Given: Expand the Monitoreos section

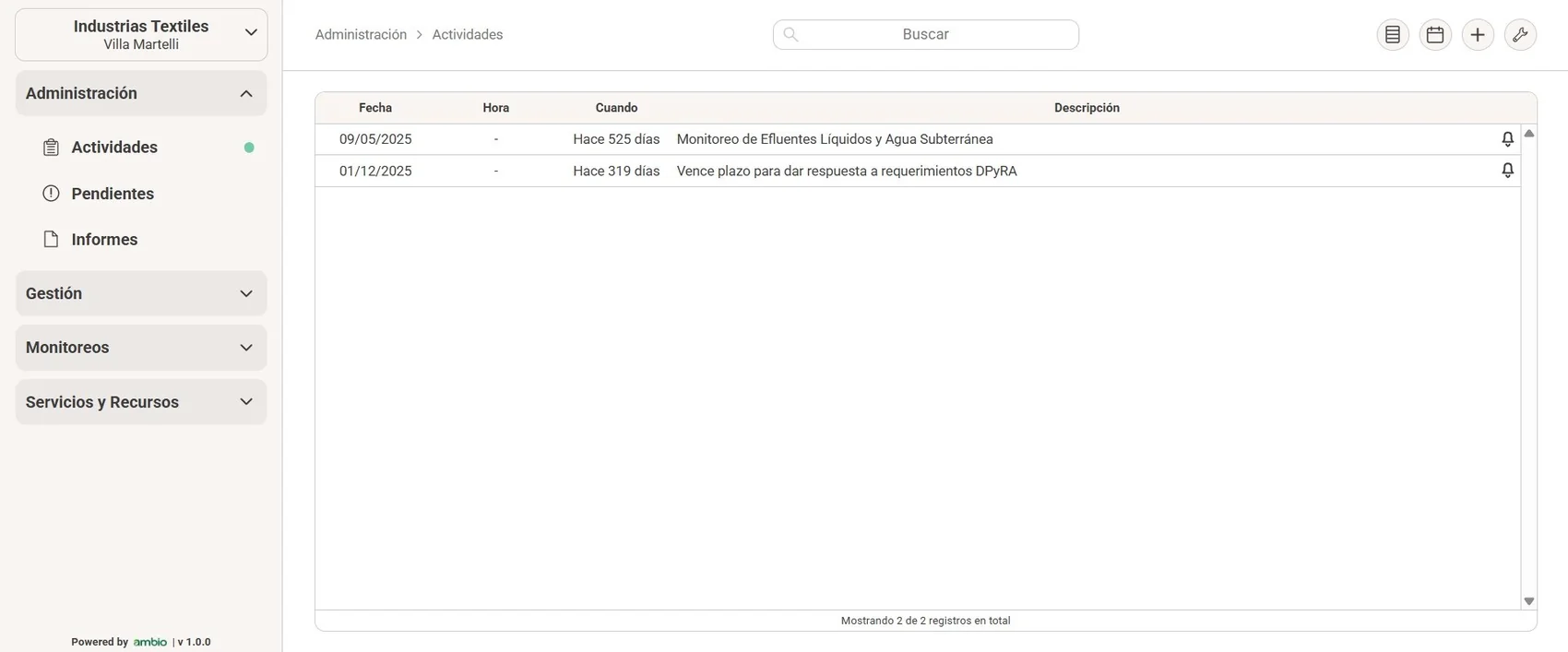Looking at the screenshot, I should 141,348.
